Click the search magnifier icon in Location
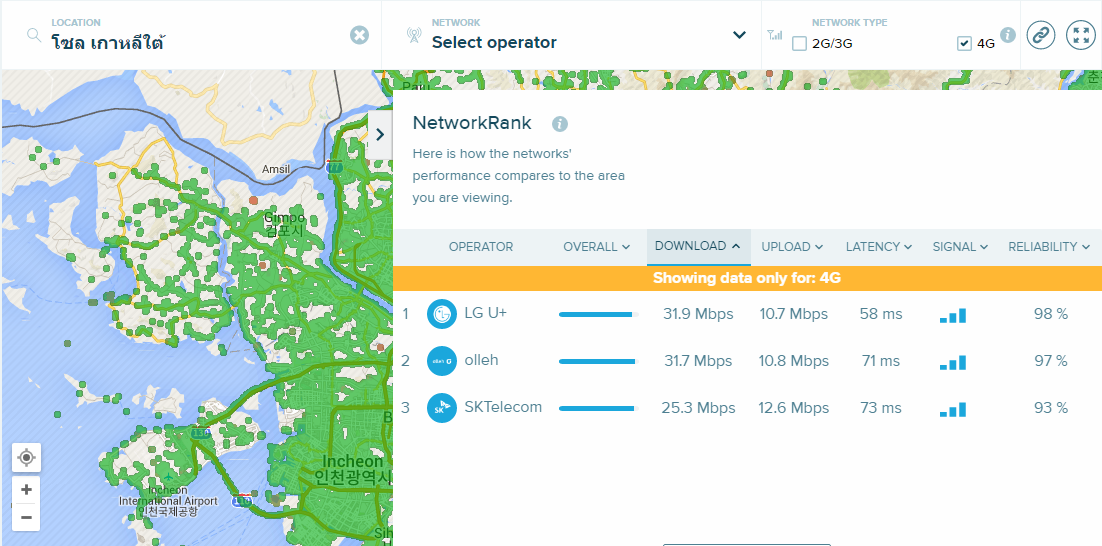The image size is (1102, 546). click(34, 35)
